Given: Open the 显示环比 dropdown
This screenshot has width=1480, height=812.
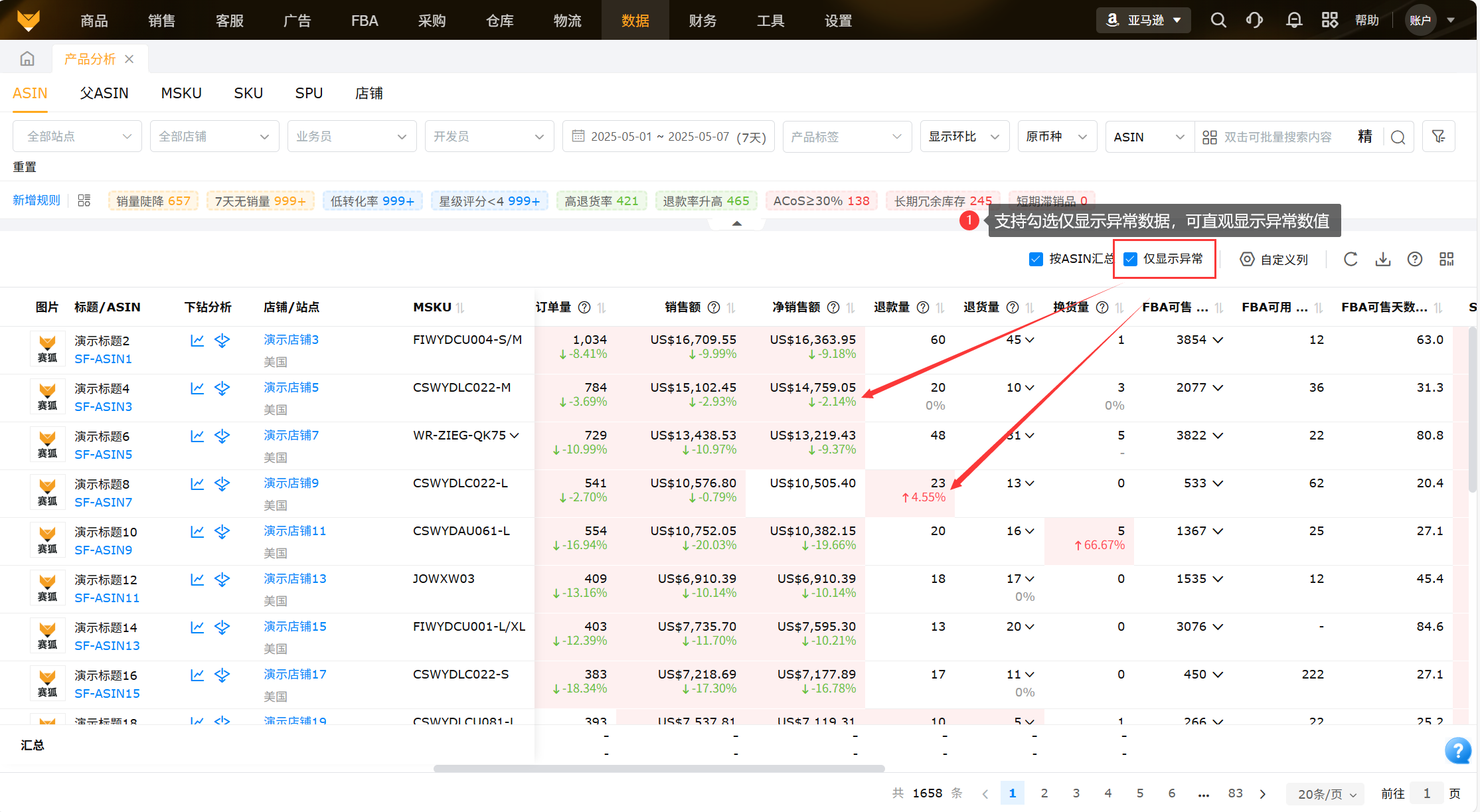Looking at the screenshot, I should coord(963,136).
